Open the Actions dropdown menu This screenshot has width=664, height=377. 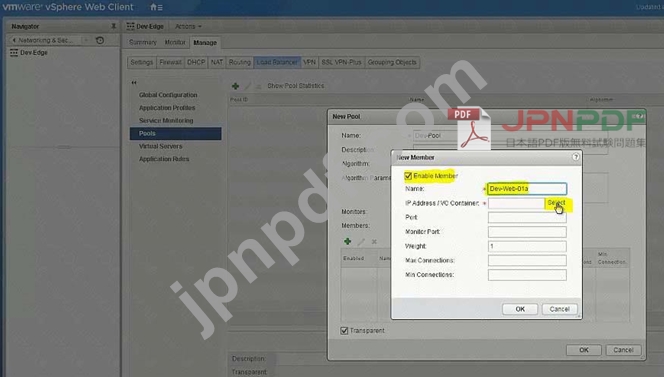[188, 26]
